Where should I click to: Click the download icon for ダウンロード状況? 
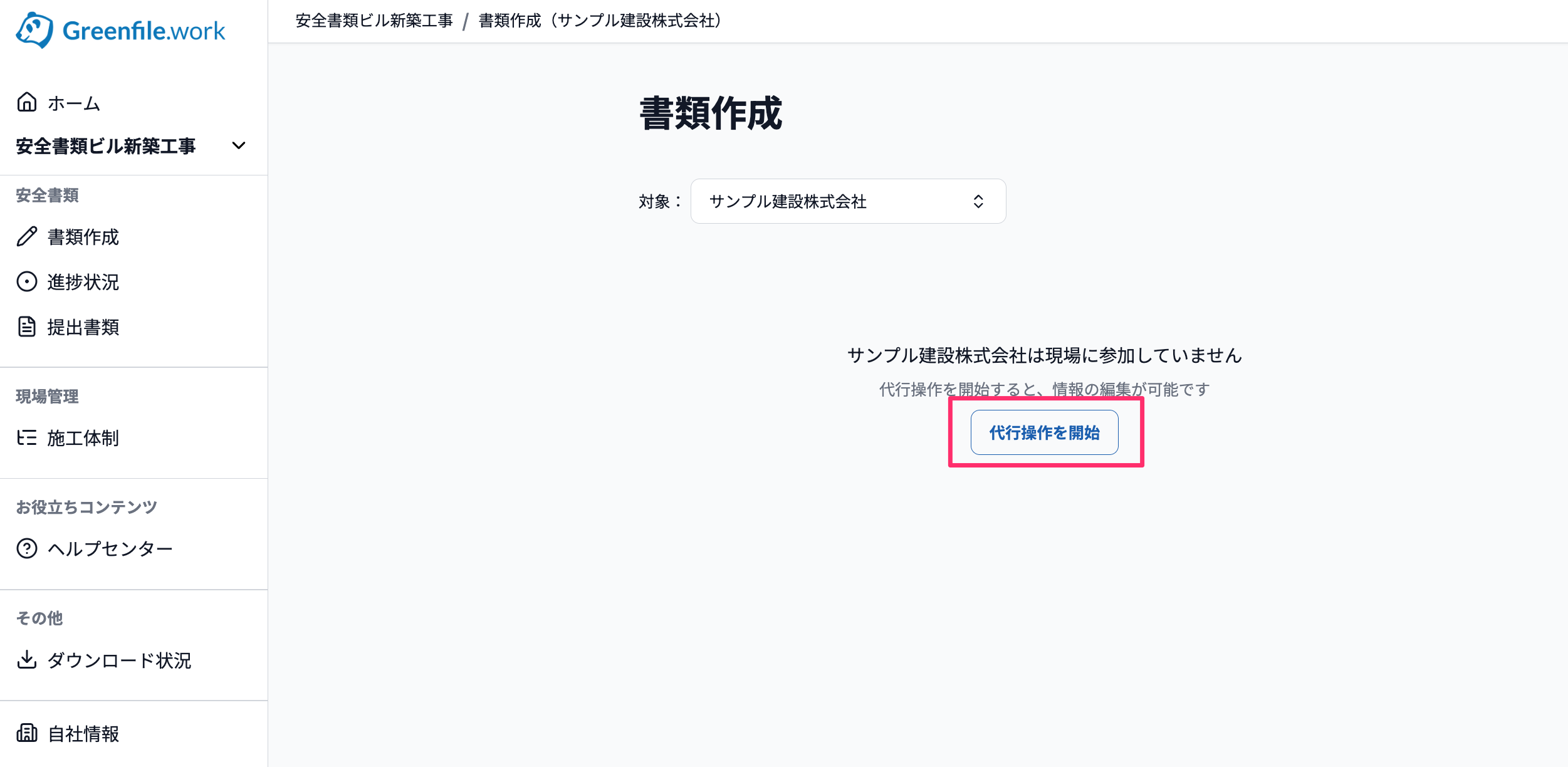point(26,659)
